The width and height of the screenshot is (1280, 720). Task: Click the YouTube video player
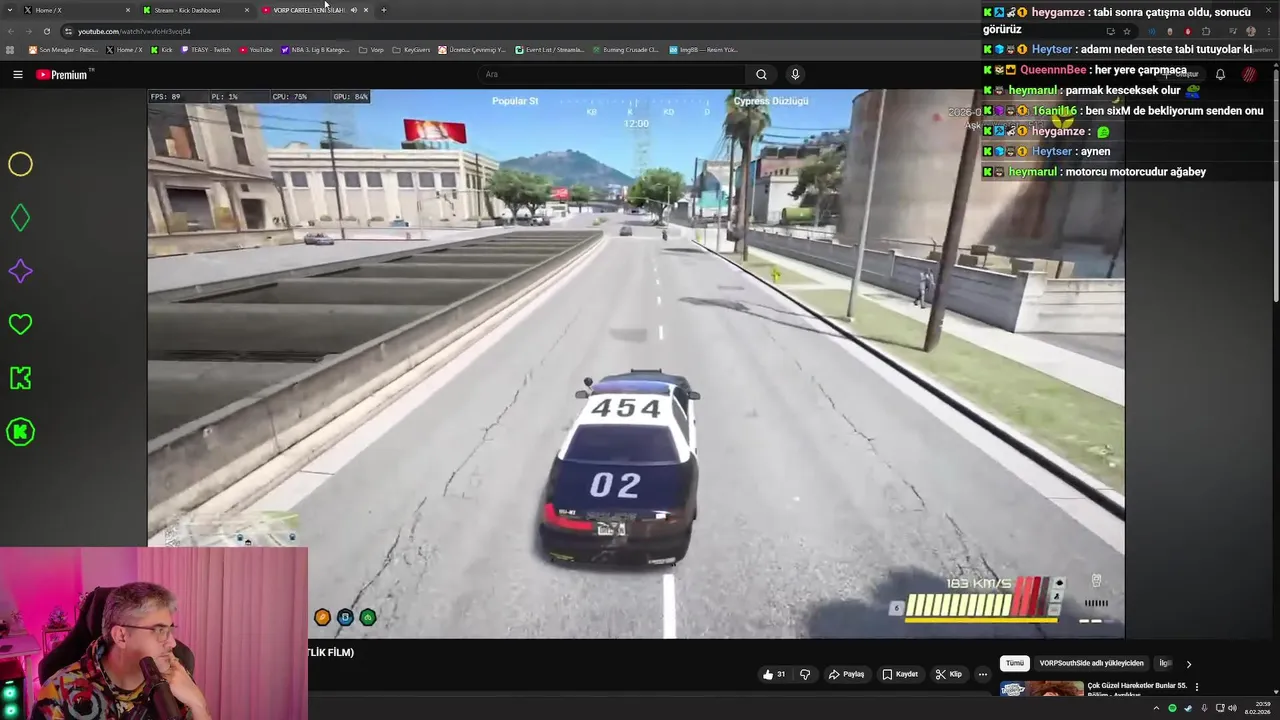pos(636,364)
